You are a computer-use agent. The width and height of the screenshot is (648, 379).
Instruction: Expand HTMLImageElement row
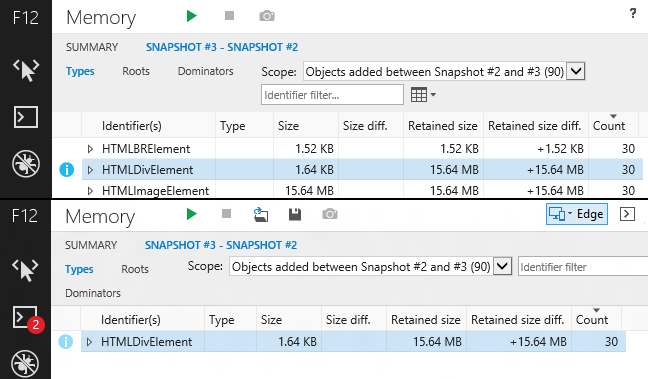point(90,191)
